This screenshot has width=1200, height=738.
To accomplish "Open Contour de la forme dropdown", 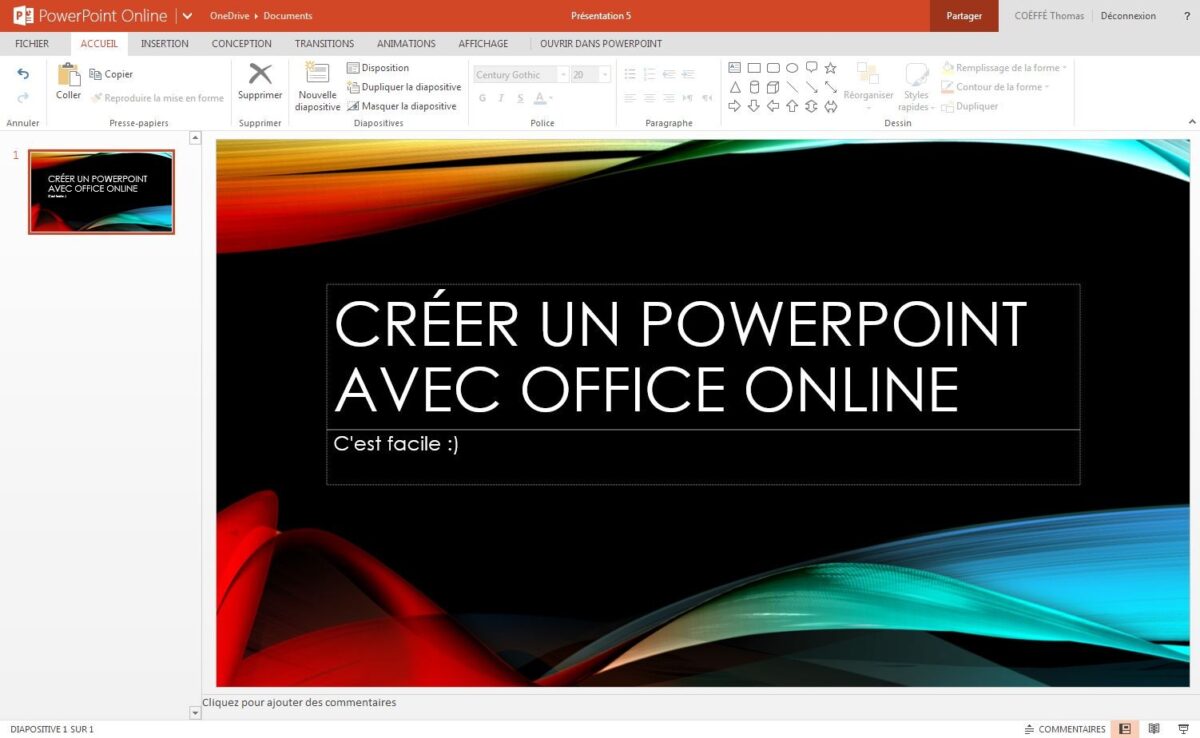I will click(997, 87).
